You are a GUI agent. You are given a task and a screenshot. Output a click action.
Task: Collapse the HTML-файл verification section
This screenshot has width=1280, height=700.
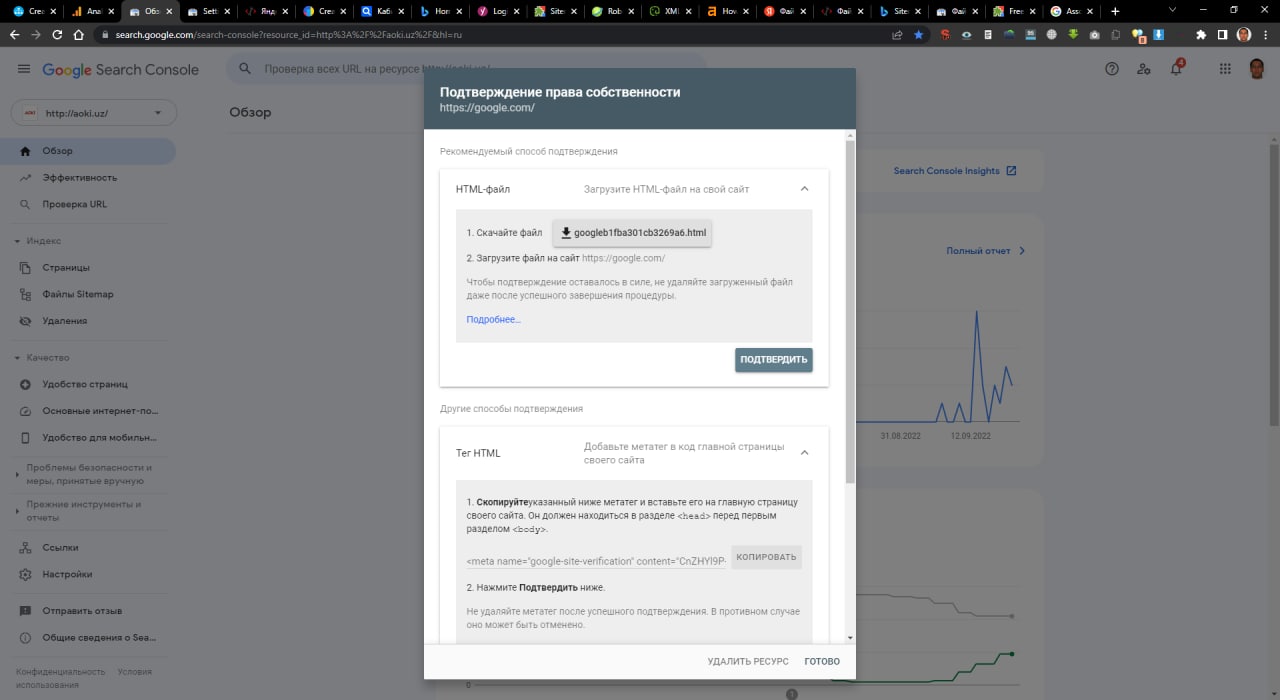(x=805, y=188)
